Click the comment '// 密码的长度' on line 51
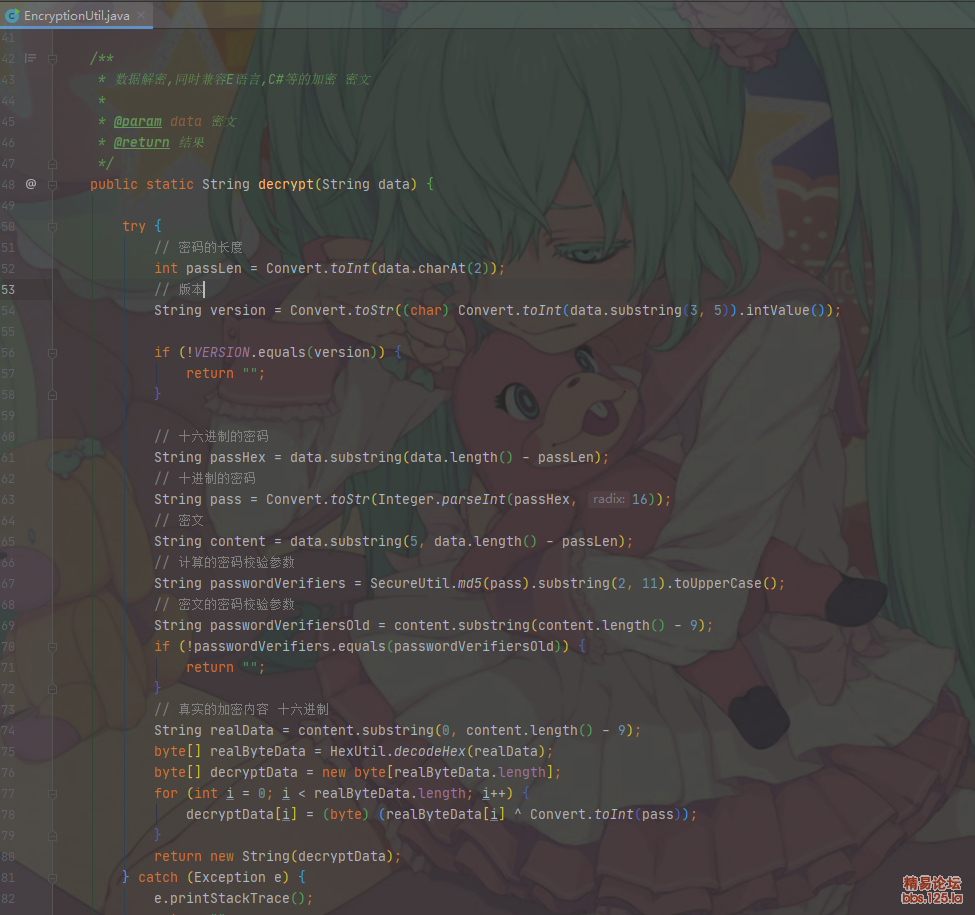This screenshot has width=975, height=915. point(198,247)
